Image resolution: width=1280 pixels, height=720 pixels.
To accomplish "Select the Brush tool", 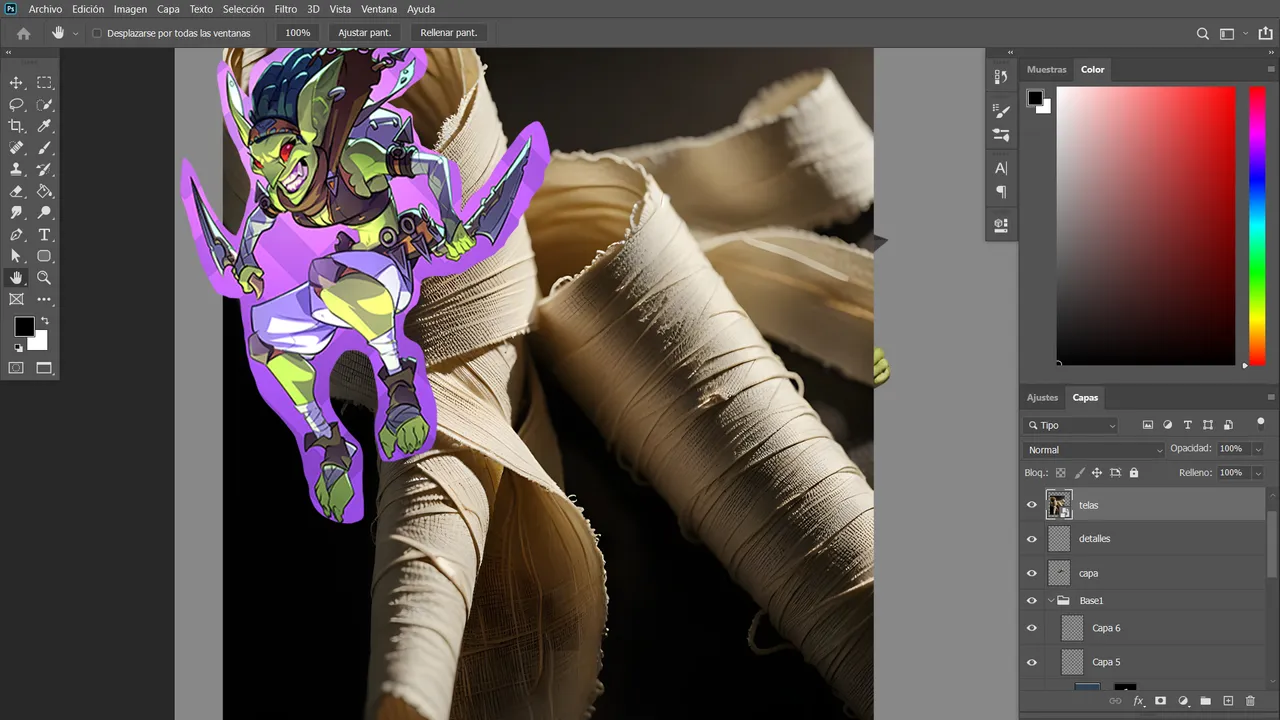I will point(44,148).
